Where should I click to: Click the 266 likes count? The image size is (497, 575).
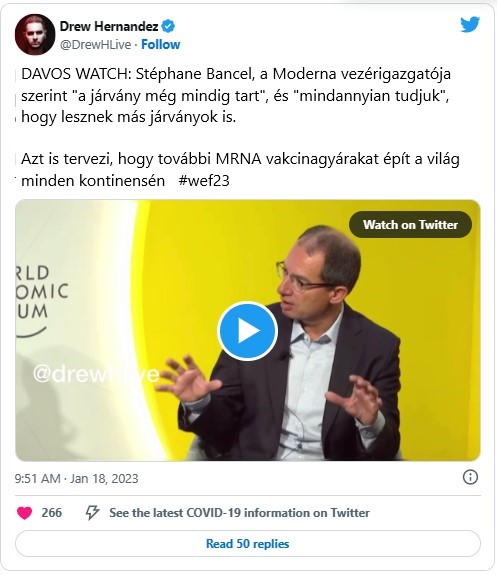[52, 513]
